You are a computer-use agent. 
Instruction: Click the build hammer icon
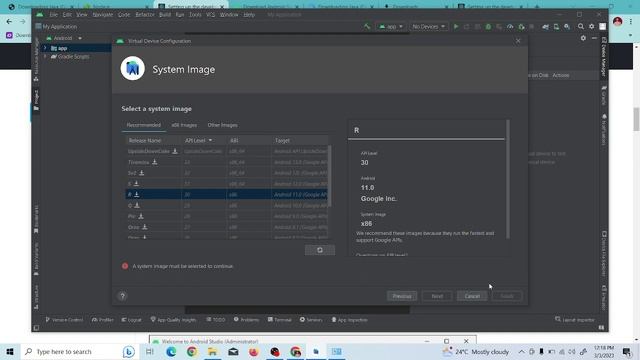pyautogui.click(x=367, y=27)
